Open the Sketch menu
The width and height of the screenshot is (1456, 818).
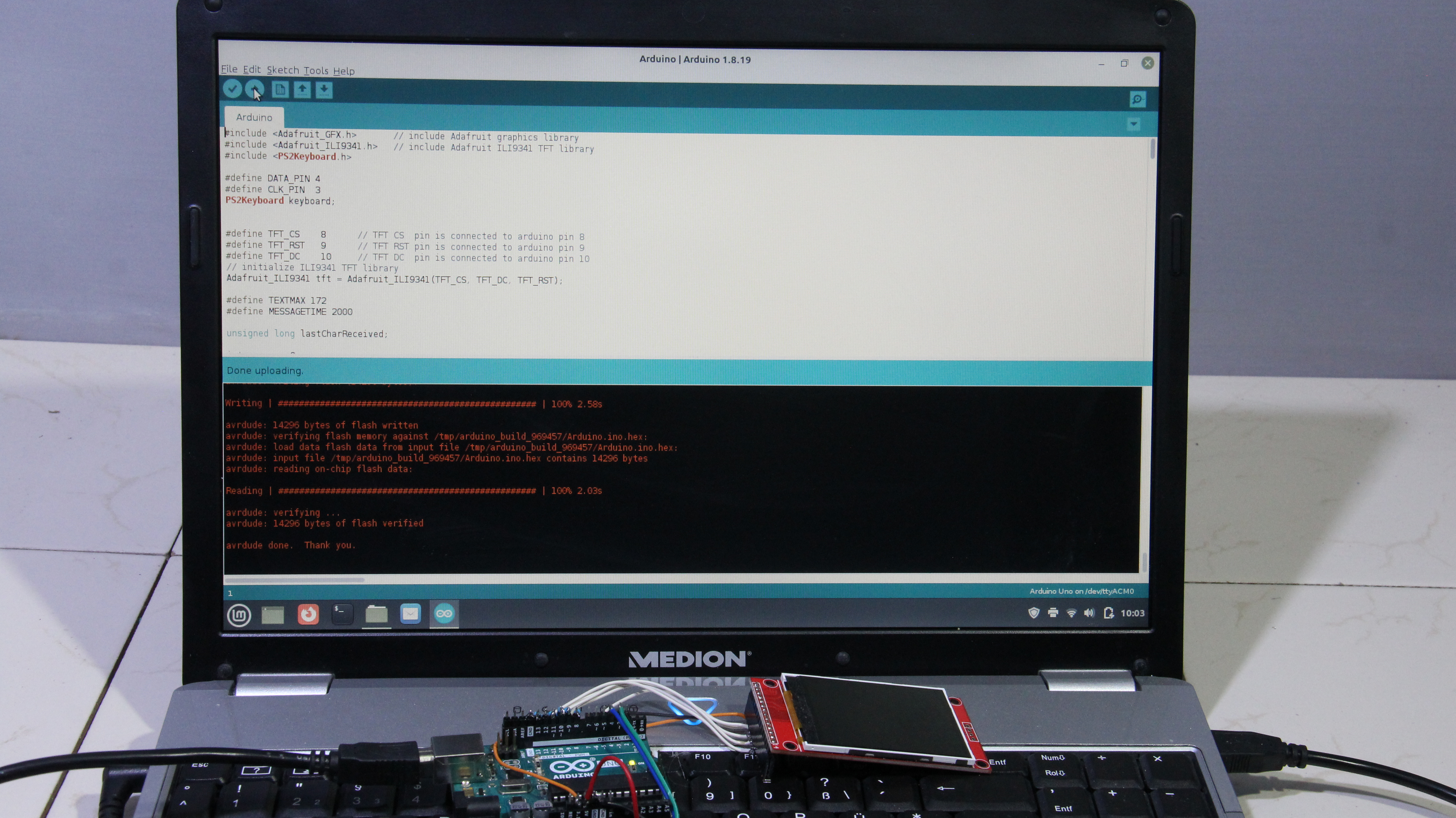tap(283, 70)
